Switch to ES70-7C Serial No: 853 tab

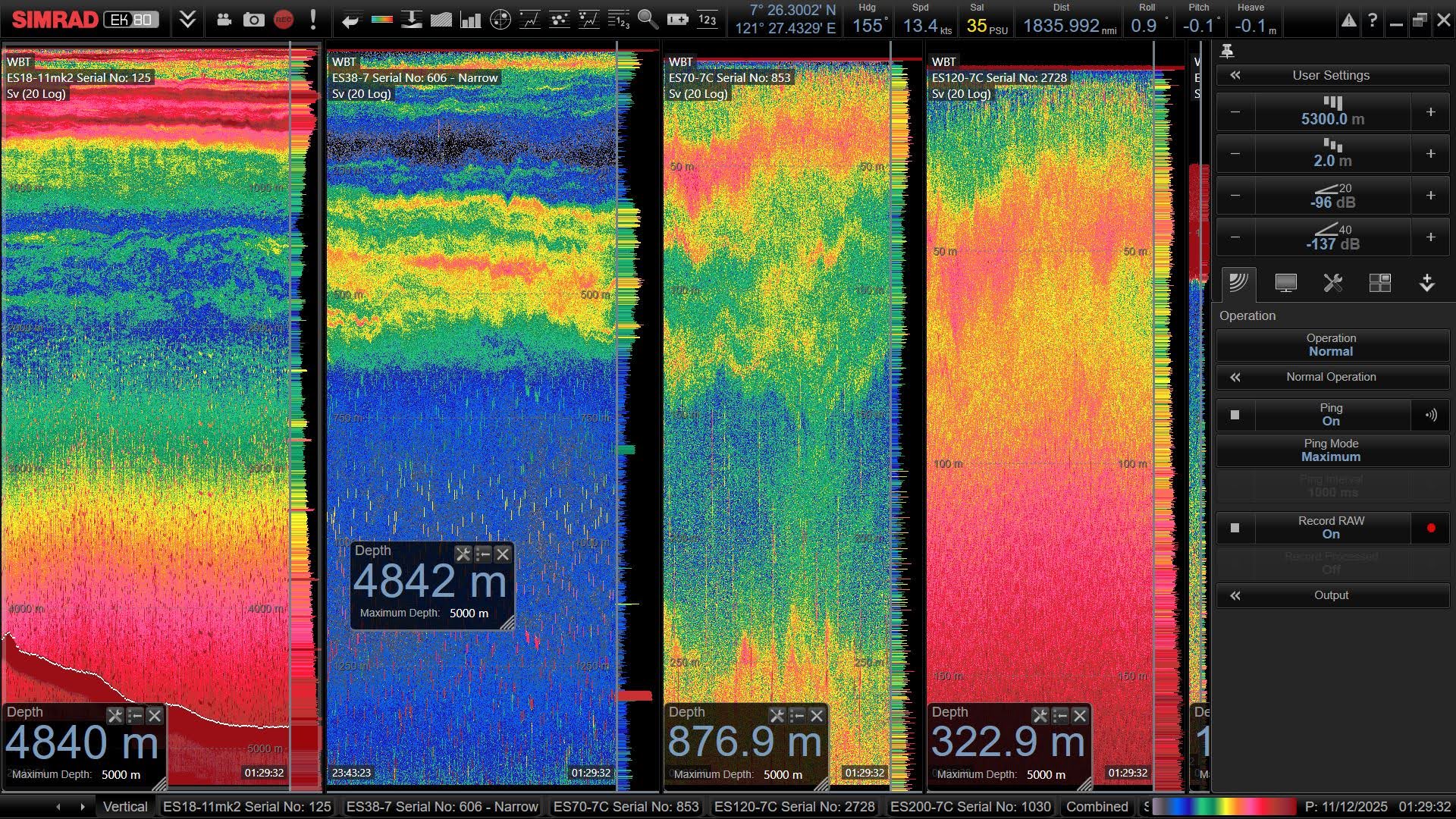tap(626, 807)
